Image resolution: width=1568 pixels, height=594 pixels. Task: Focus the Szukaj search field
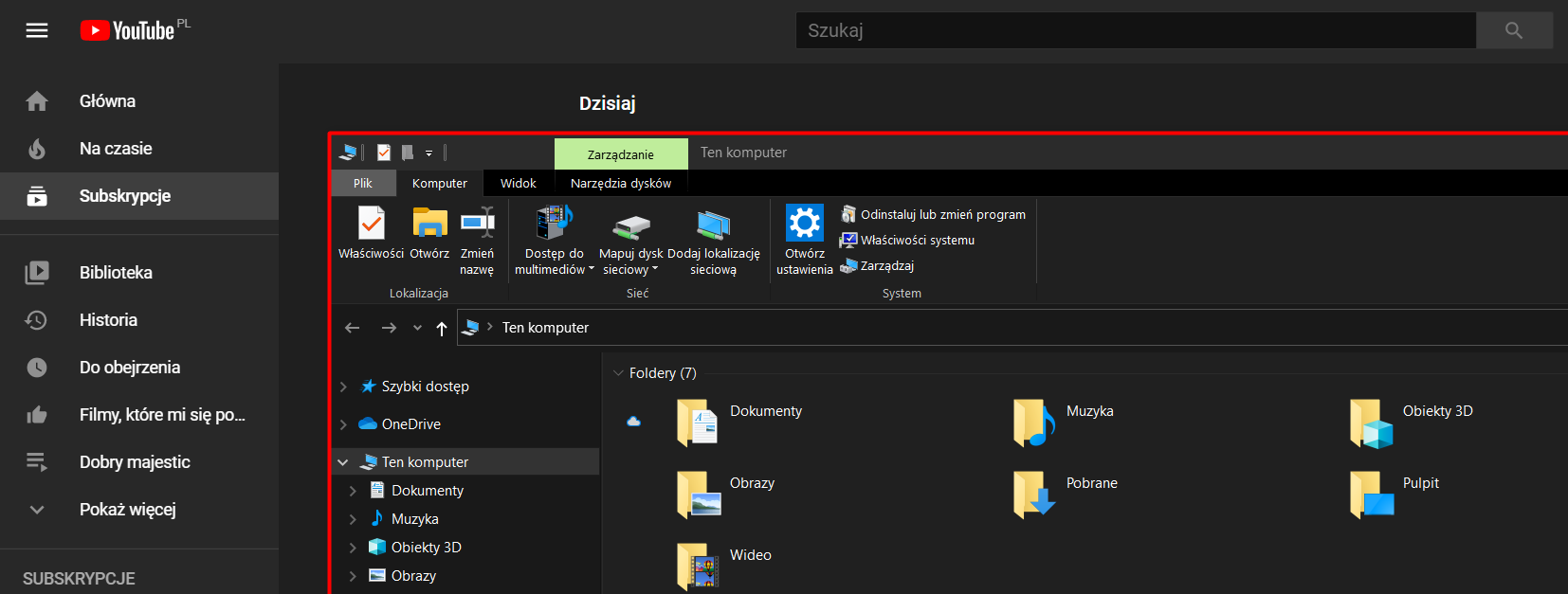(x=1136, y=30)
